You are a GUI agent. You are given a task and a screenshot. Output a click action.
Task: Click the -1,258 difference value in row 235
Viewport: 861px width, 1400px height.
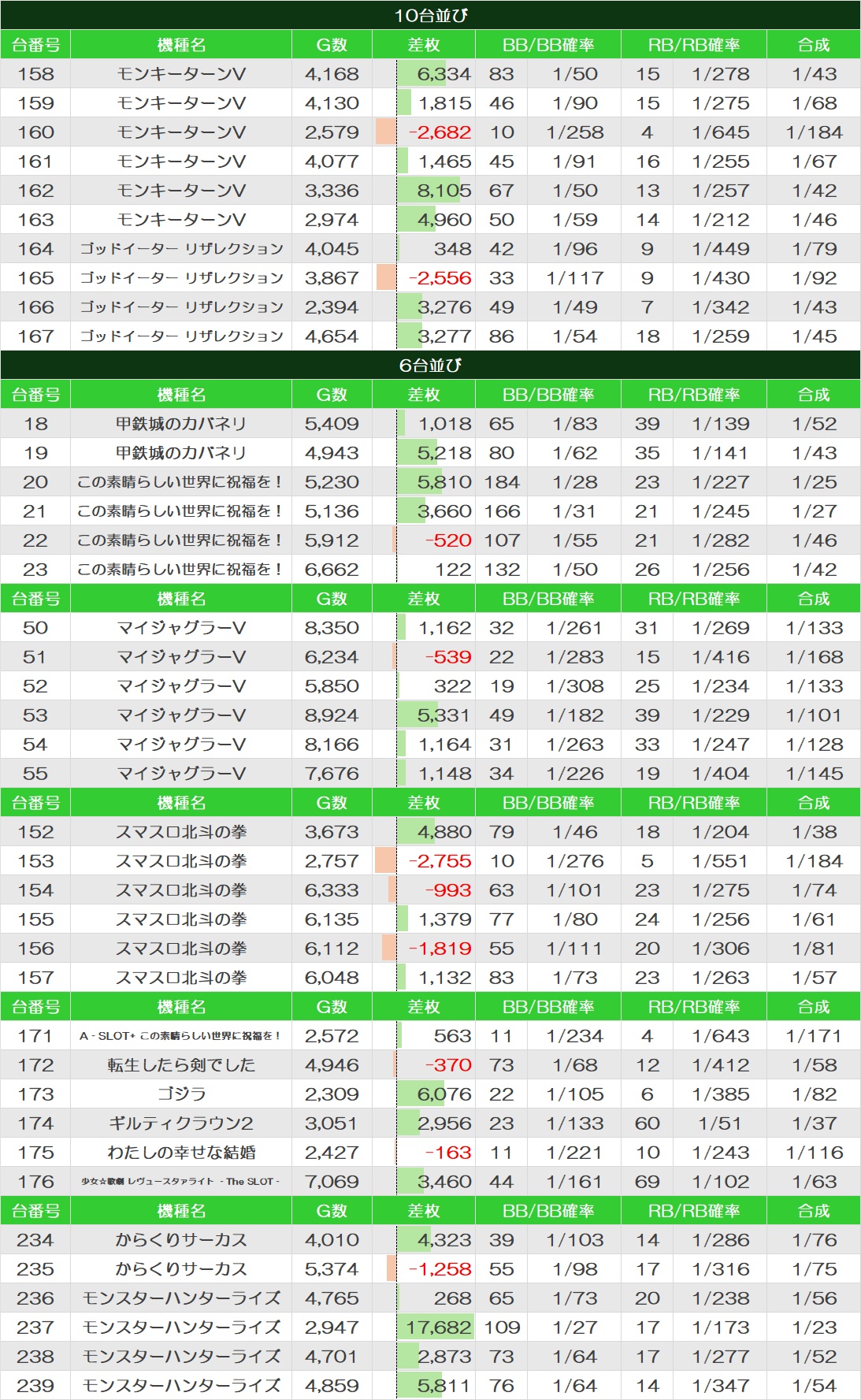(x=440, y=1269)
